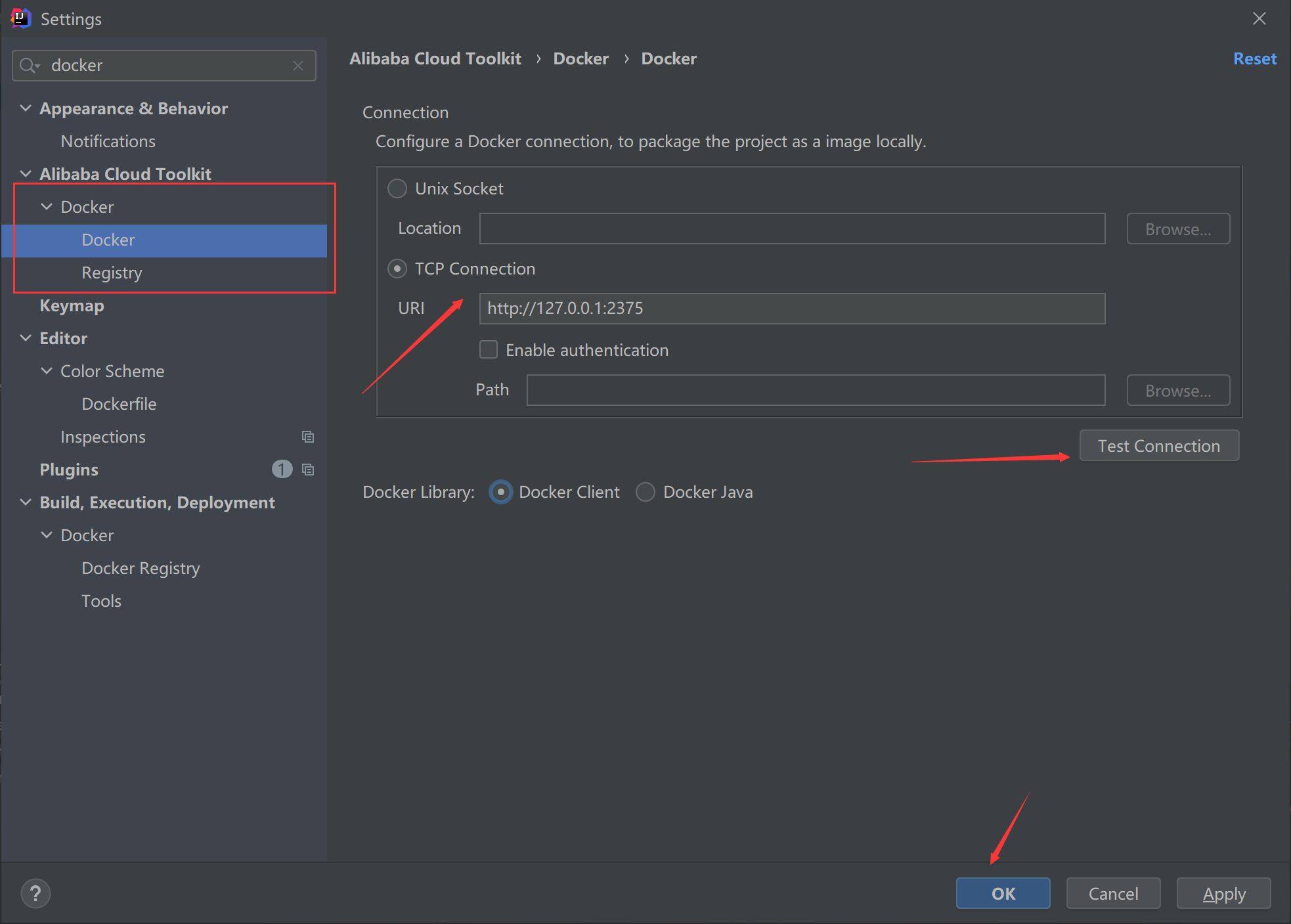Click the IntelliJ logo in title bar
Image resolution: width=1291 pixels, height=924 pixels.
(20, 18)
